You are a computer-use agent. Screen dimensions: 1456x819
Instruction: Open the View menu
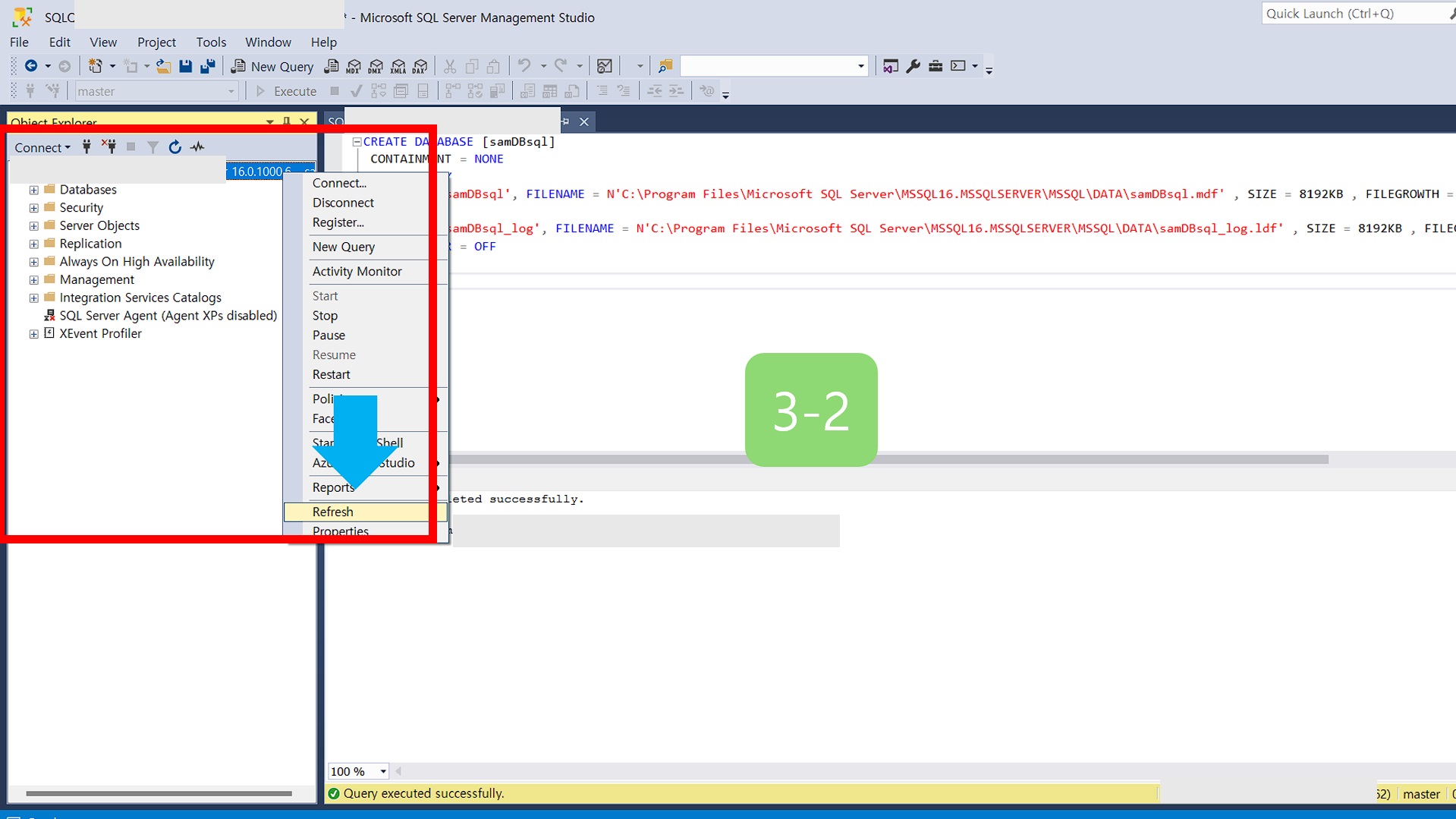point(103,42)
